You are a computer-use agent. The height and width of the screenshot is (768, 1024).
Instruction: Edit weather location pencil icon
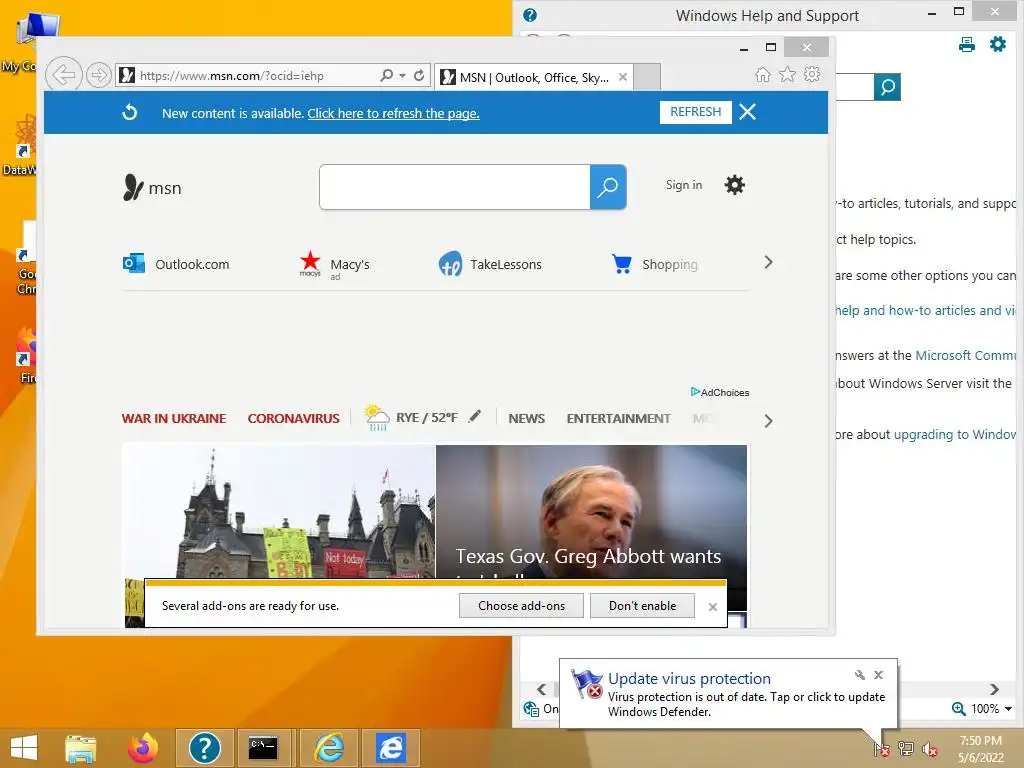tap(475, 416)
